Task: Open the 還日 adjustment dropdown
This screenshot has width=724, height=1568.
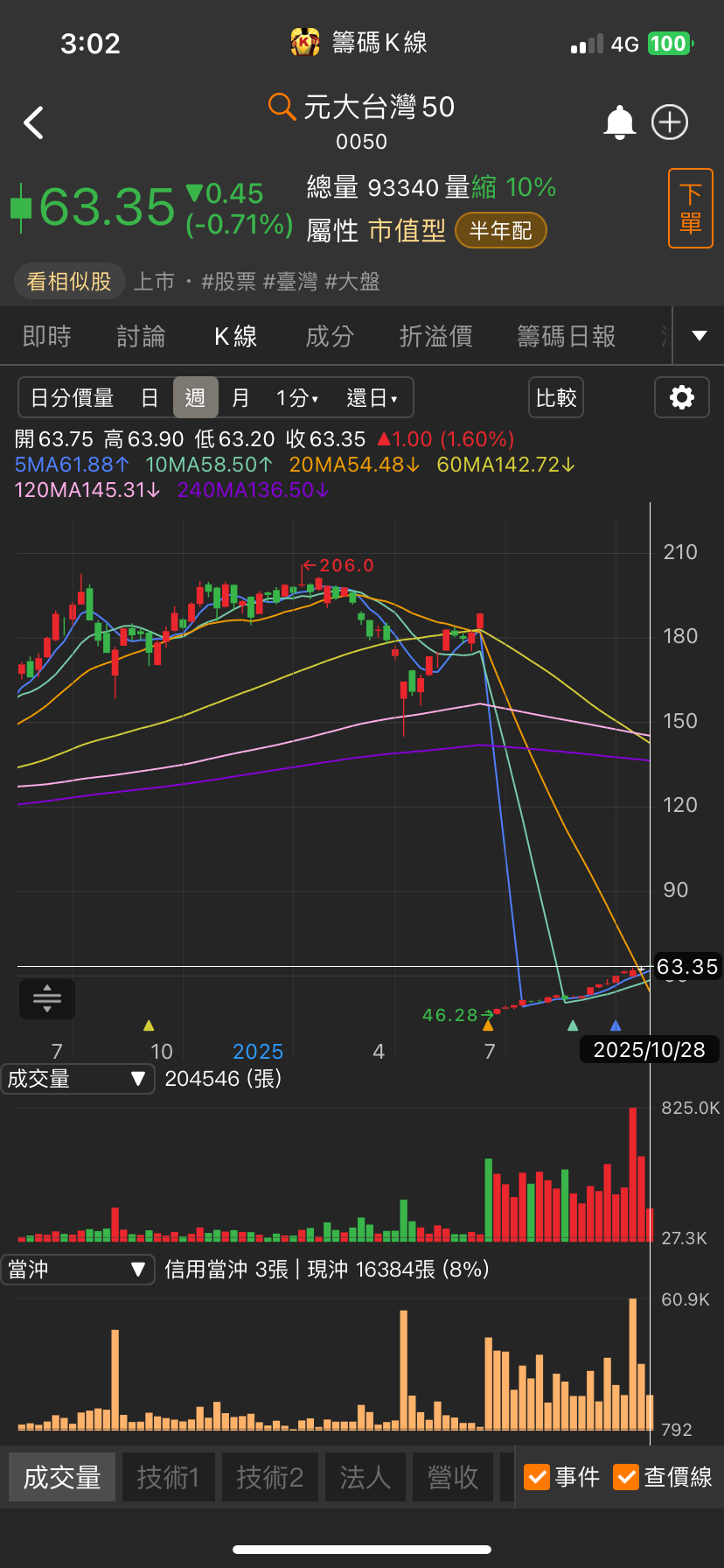Action: point(372,398)
